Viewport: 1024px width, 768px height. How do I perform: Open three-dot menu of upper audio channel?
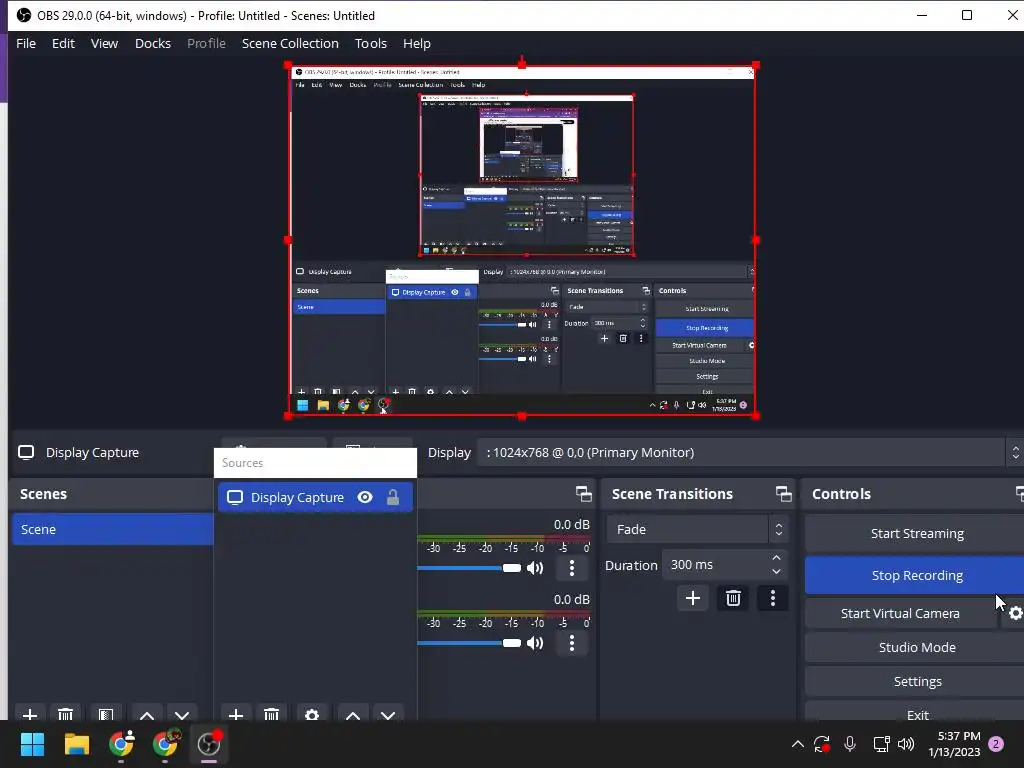click(572, 568)
